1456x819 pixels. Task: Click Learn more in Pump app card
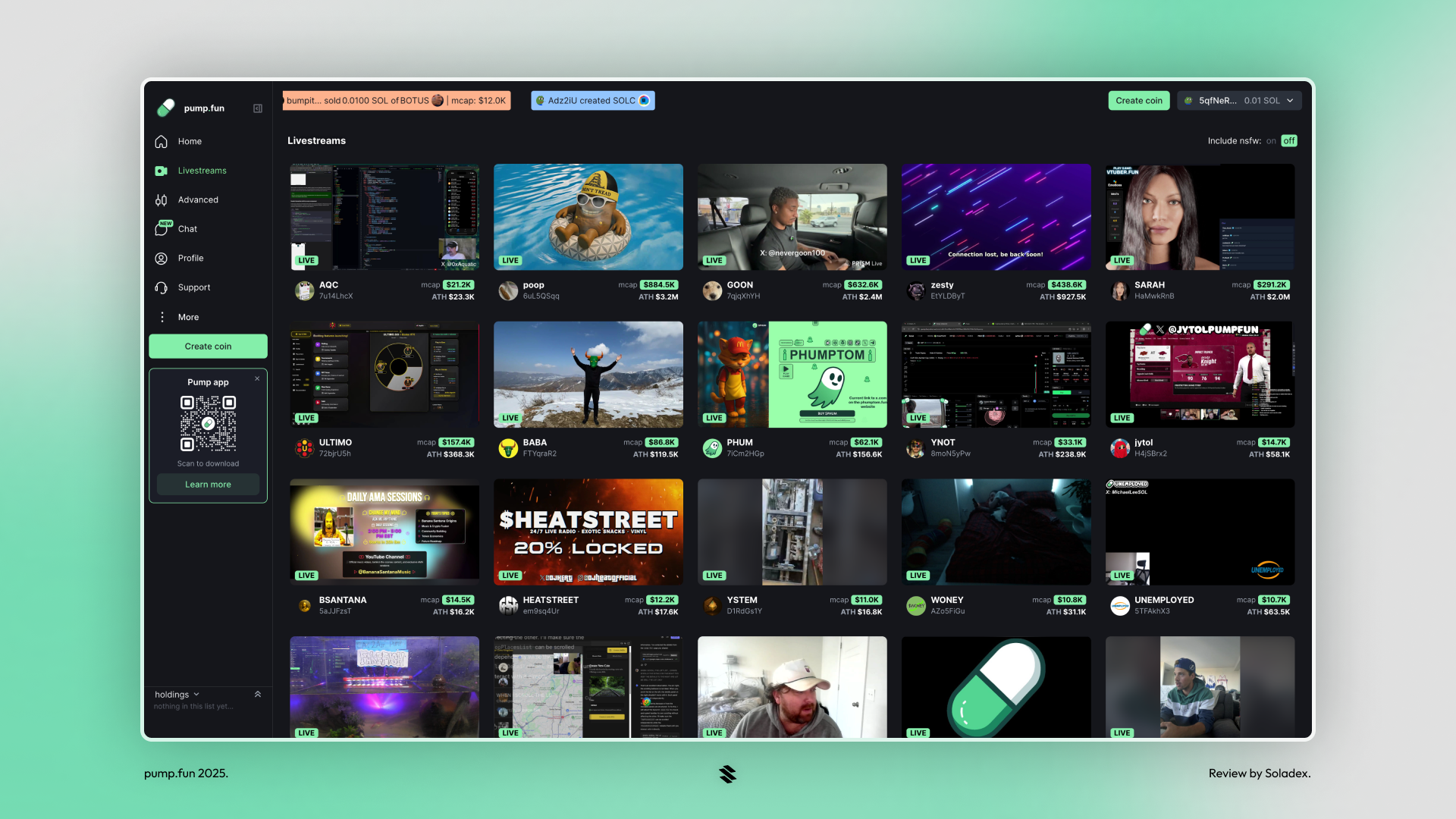pyautogui.click(x=208, y=485)
